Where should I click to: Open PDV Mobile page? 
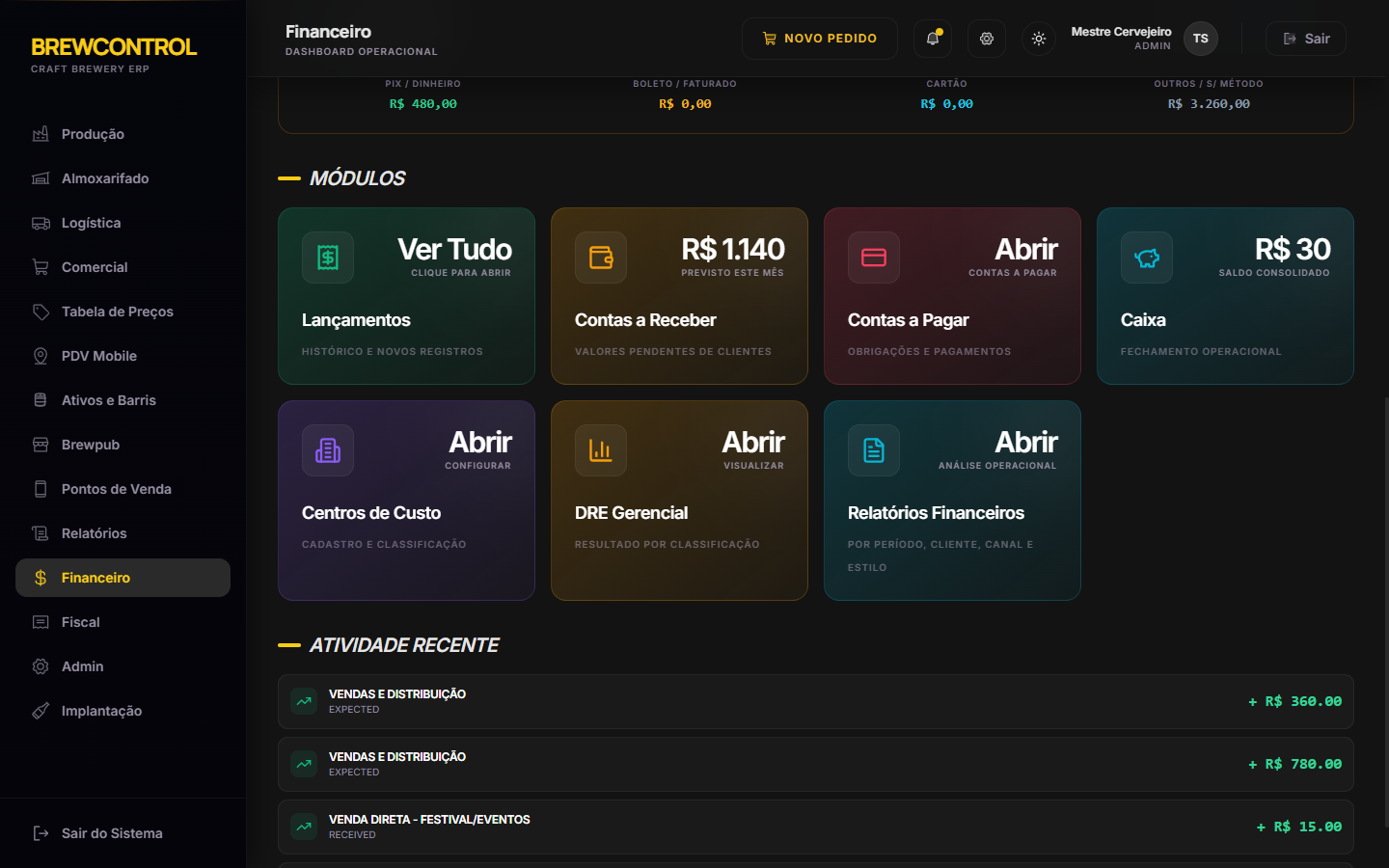(123, 356)
